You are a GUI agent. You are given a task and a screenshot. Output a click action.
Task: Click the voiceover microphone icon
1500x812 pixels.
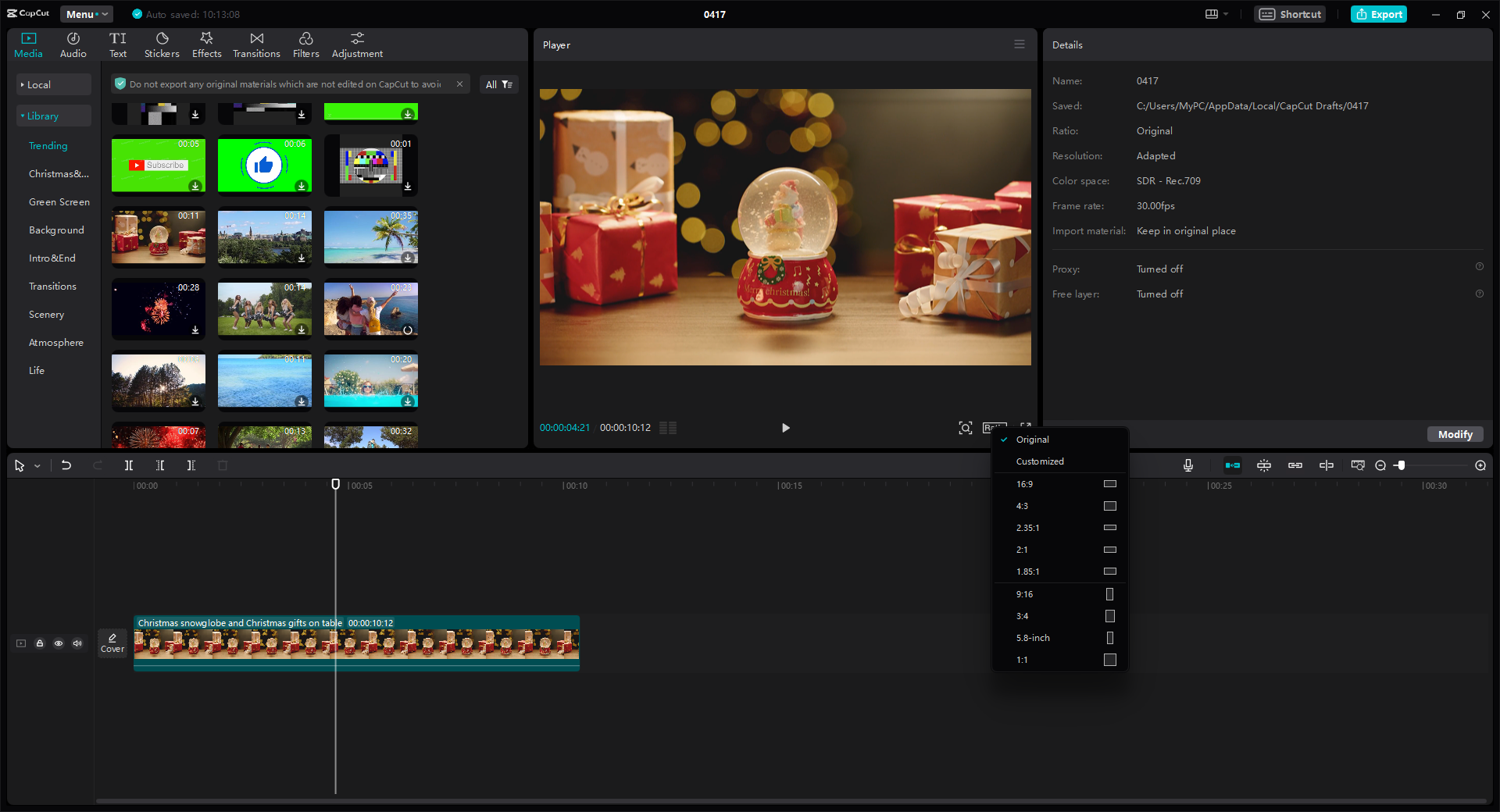click(1187, 465)
